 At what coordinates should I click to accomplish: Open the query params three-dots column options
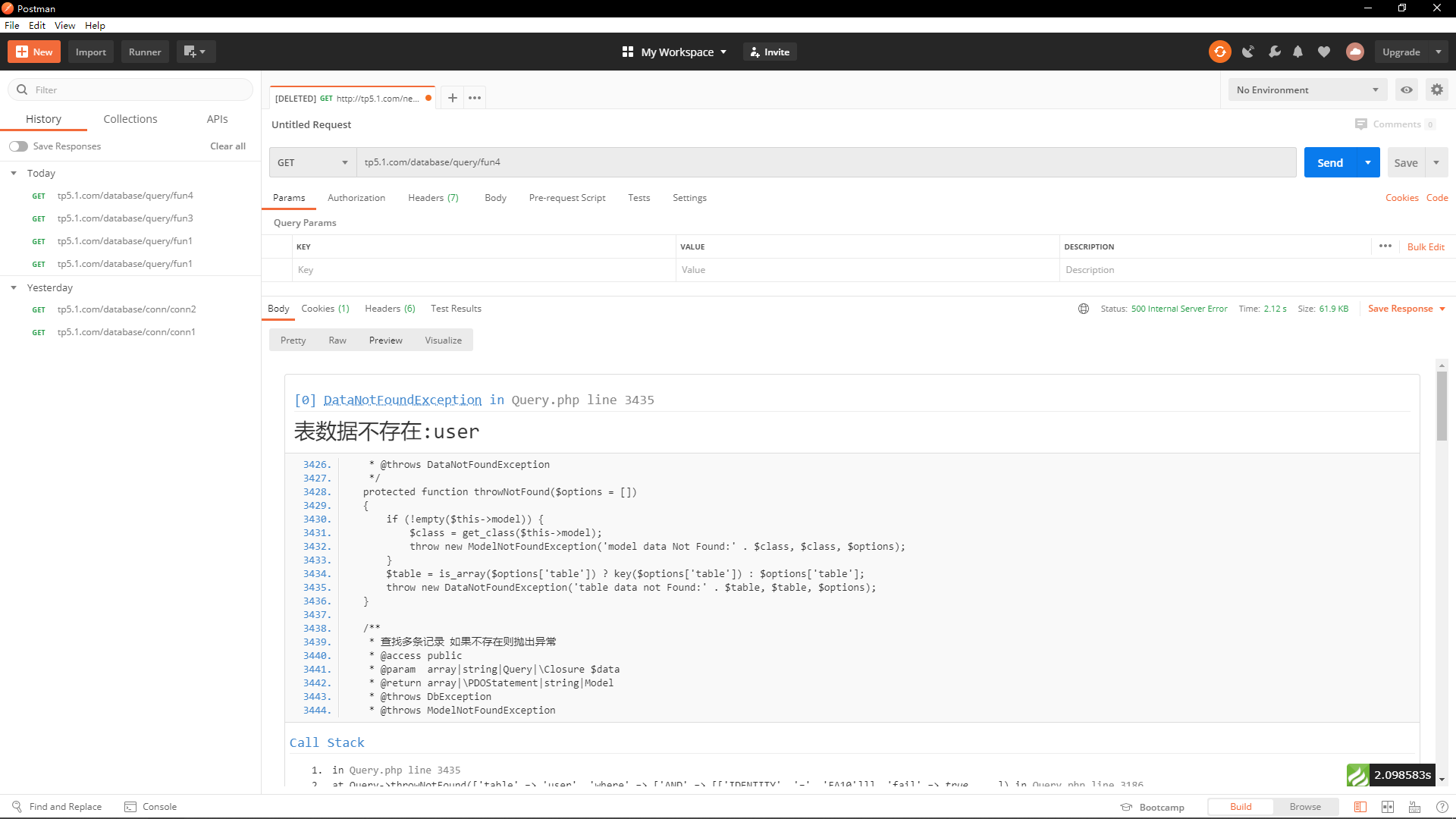click(x=1385, y=246)
